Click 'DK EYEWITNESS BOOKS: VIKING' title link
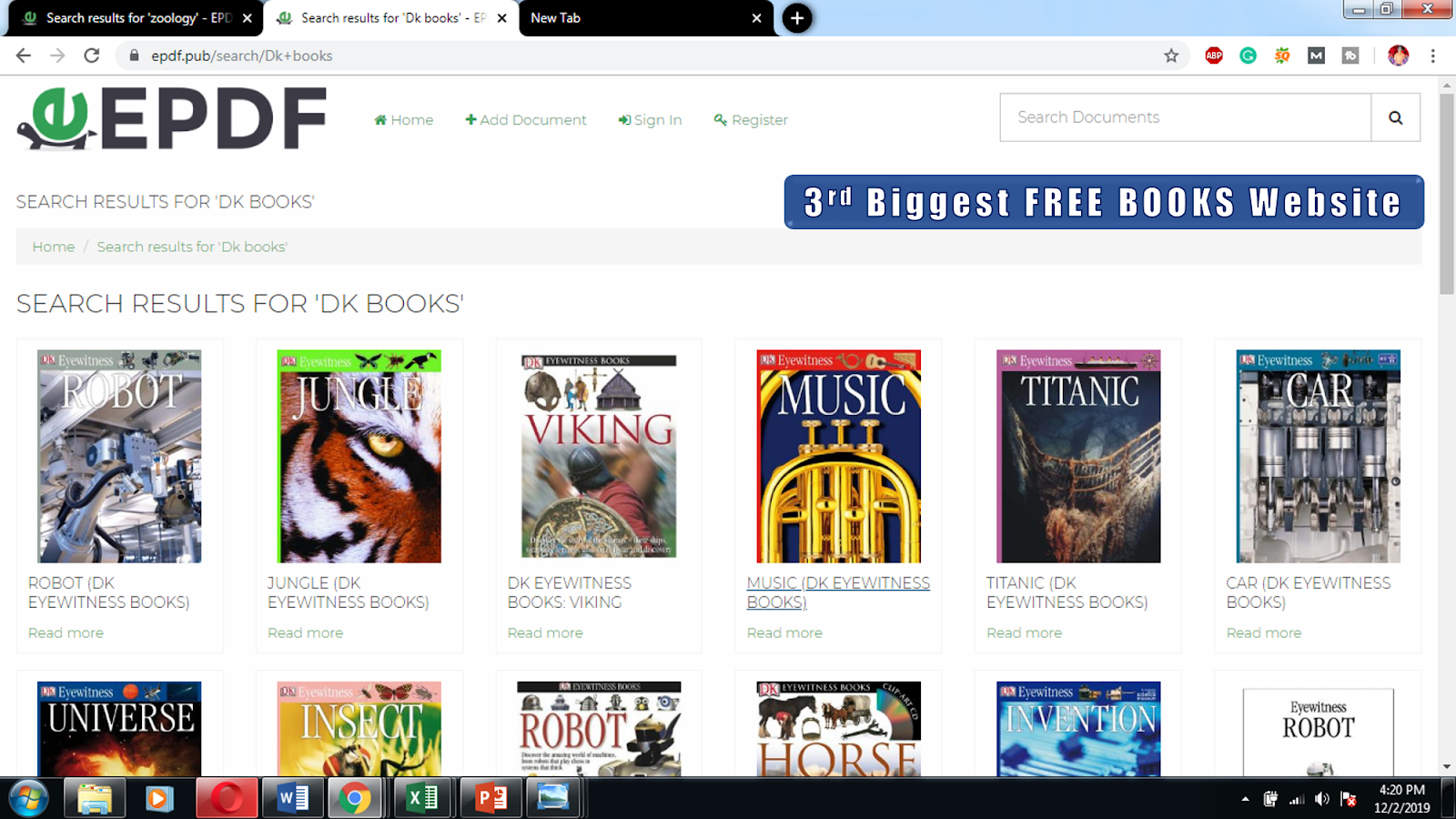This screenshot has width=1456, height=819. click(x=570, y=592)
